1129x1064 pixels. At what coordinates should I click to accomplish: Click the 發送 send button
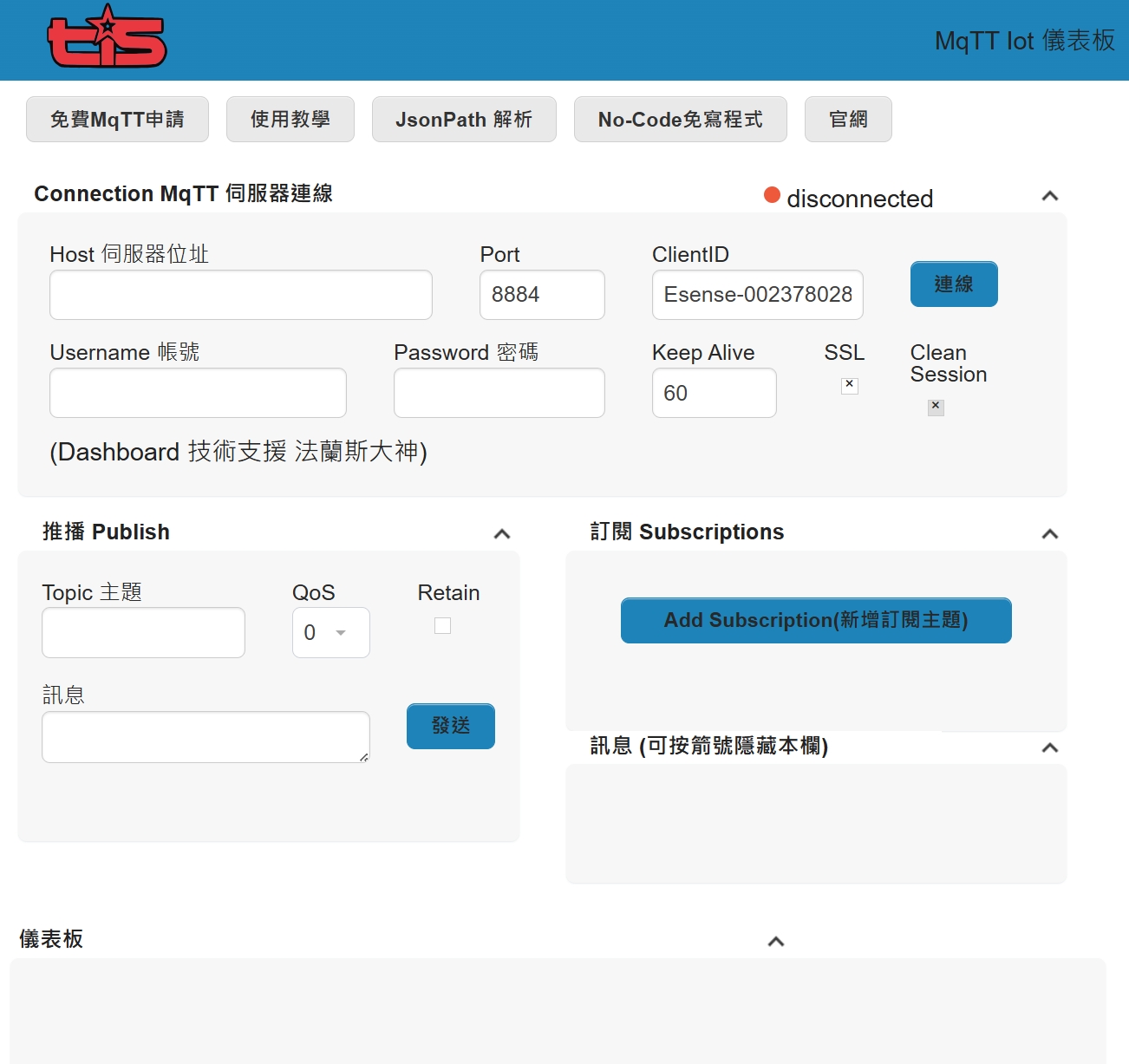tap(451, 726)
